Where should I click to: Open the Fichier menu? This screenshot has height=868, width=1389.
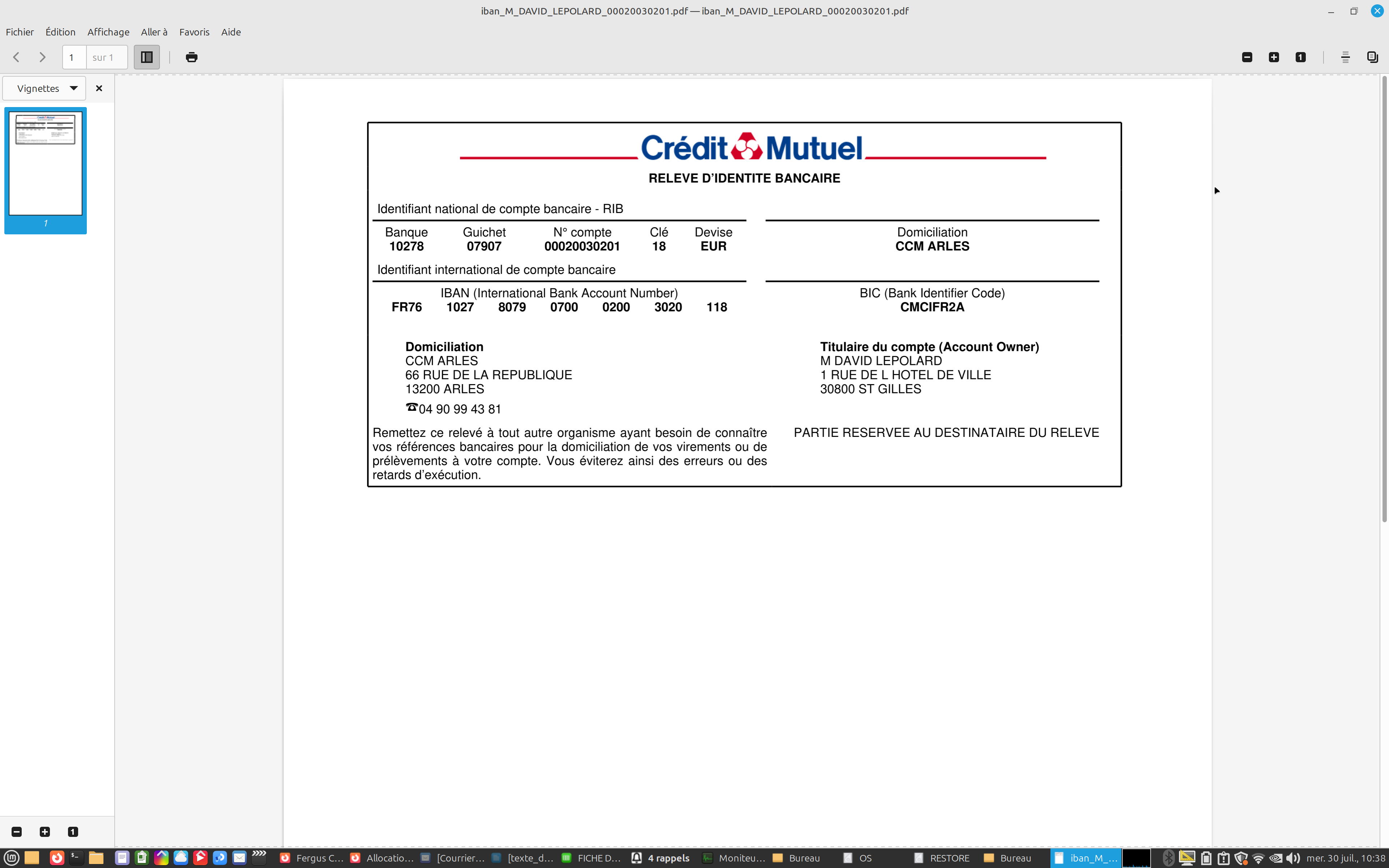click(x=20, y=32)
